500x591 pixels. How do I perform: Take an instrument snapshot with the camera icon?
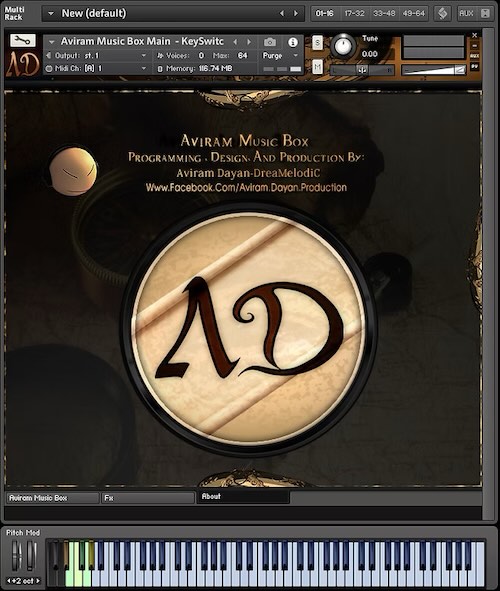[269, 42]
